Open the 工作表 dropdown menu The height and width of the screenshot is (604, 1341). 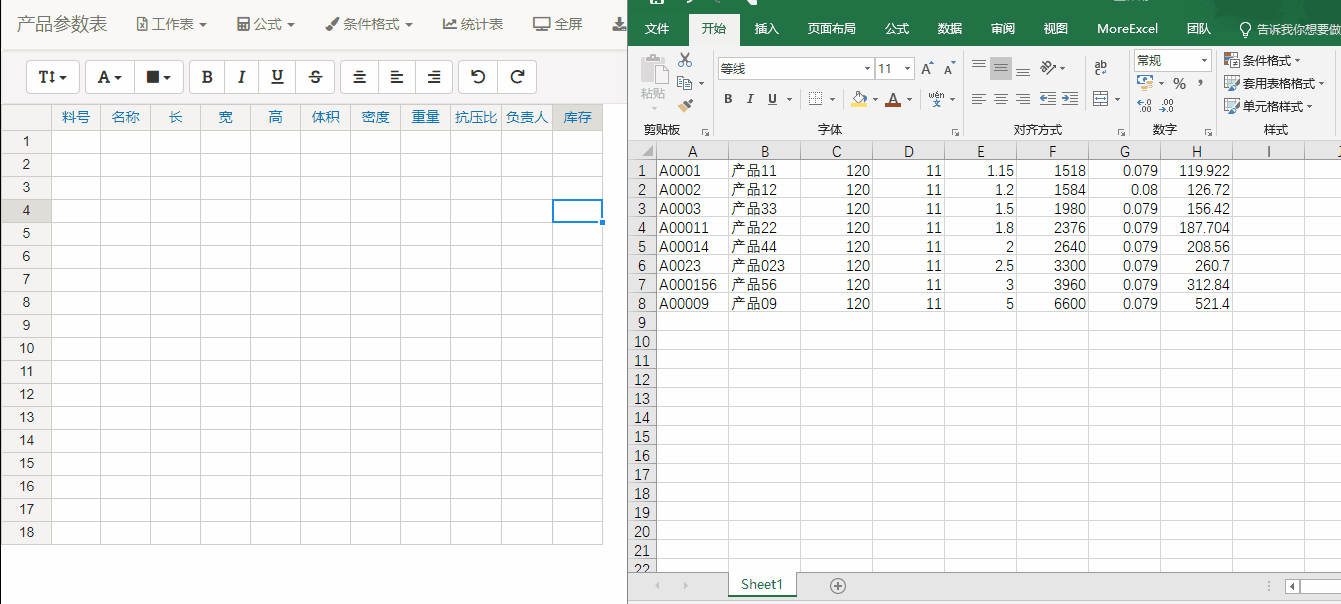pos(171,24)
